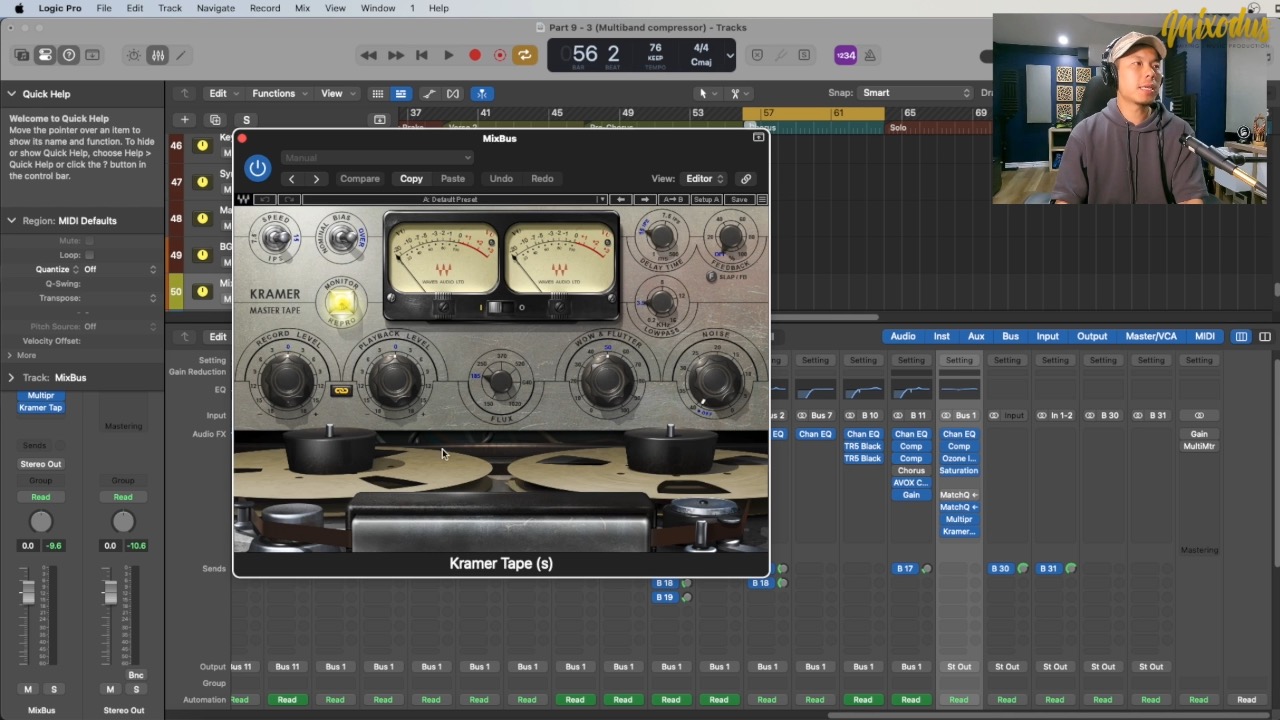Click the Record/Playback level link icon
This screenshot has width=1280, height=720.
click(x=341, y=391)
